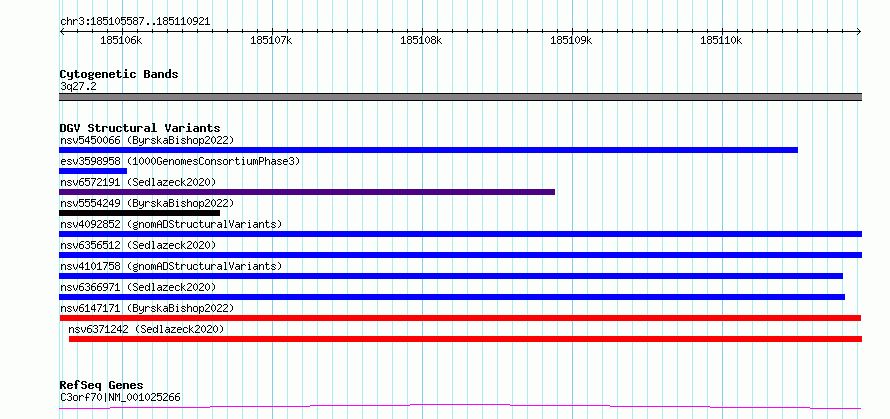Click the 3q27.2 band label
Image resolution: width=890 pixels, height=419 pixels.
(78, 86)
